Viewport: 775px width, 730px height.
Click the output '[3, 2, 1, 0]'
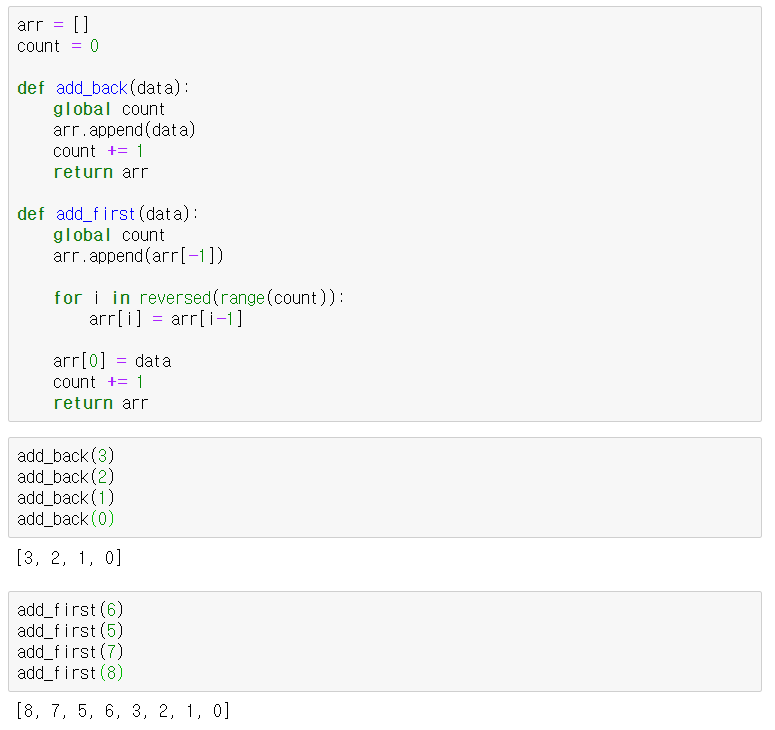69,558
